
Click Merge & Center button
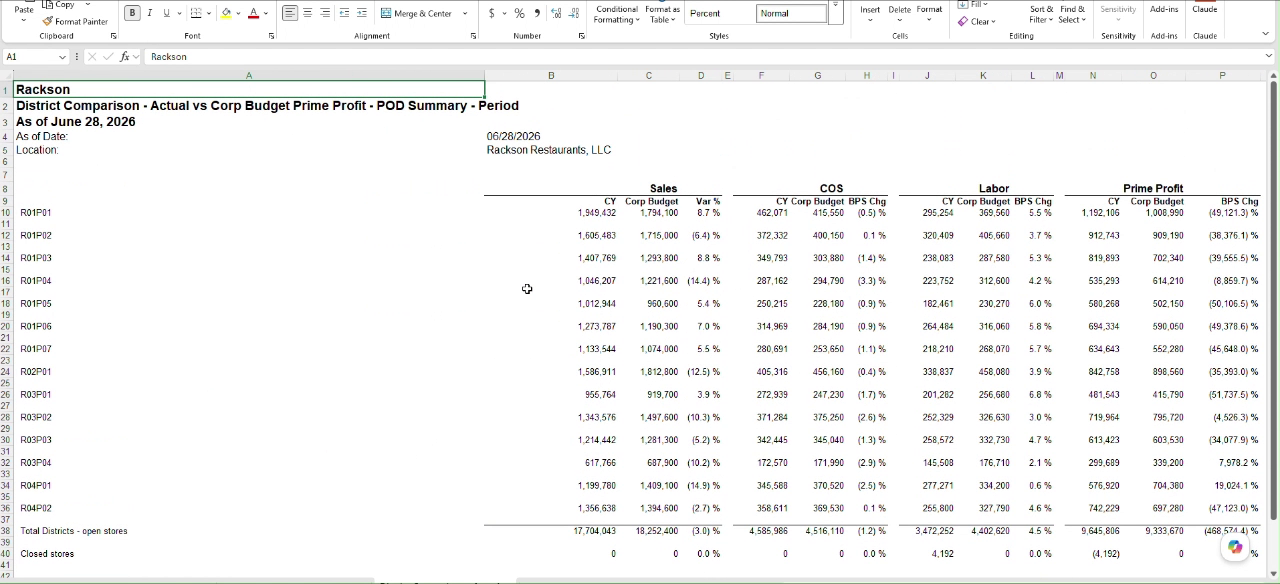416,13
